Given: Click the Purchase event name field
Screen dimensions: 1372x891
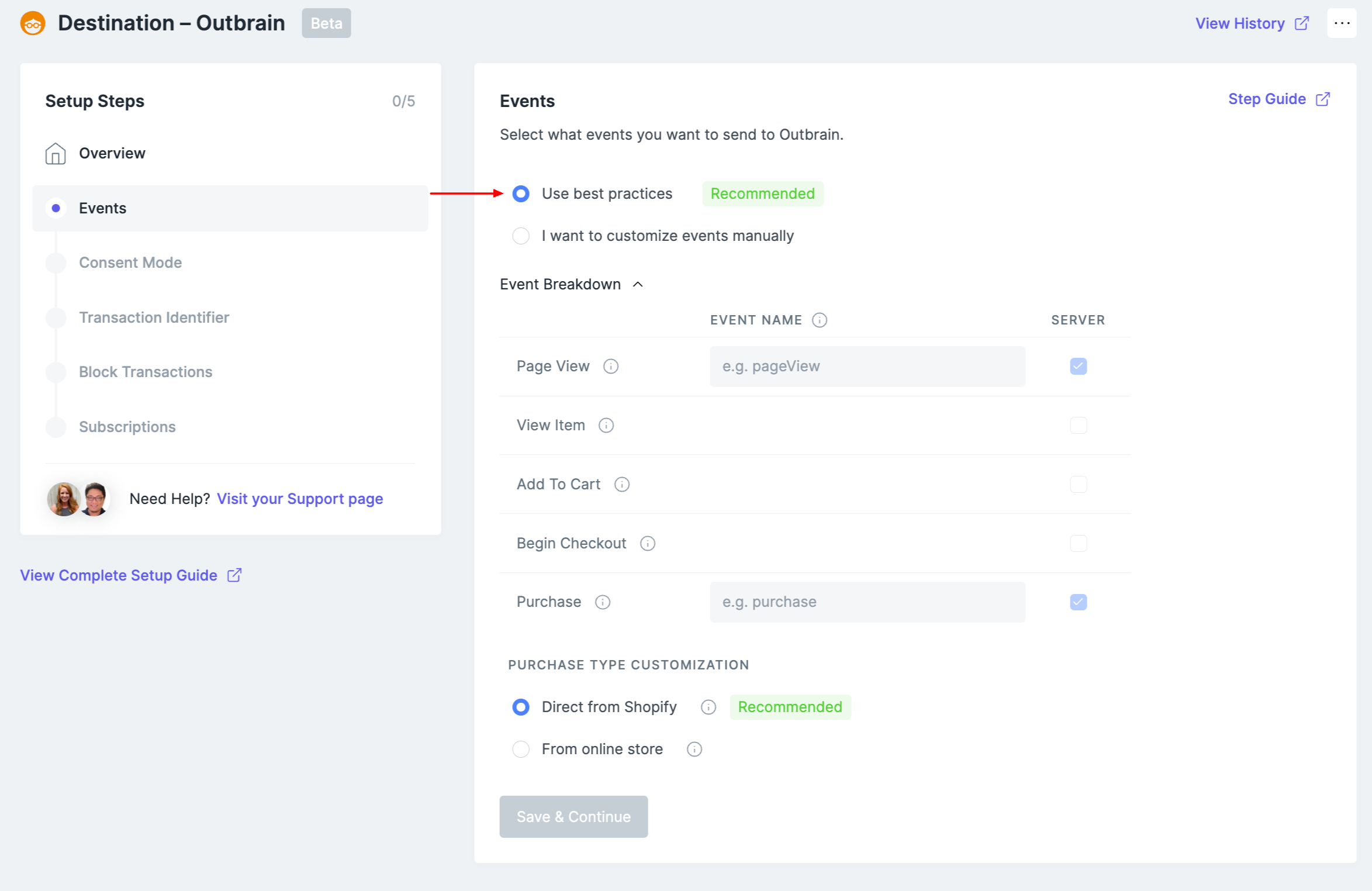Looking at the screenshot, I should point(867,602).
